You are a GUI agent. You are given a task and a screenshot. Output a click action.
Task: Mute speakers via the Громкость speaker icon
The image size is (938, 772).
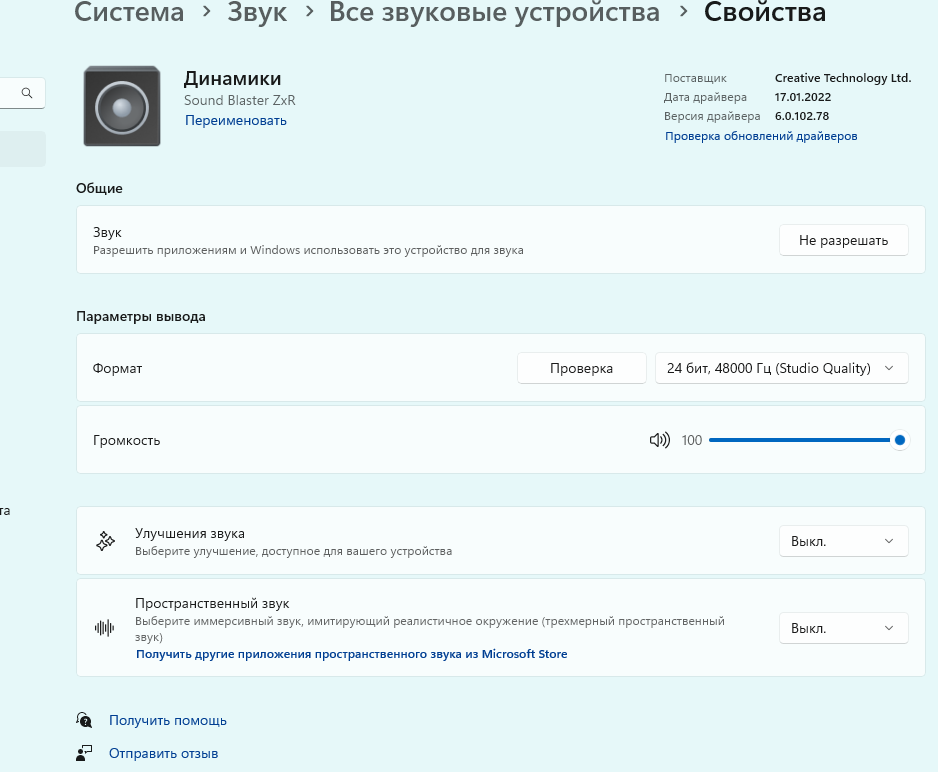tap(659, 440)
